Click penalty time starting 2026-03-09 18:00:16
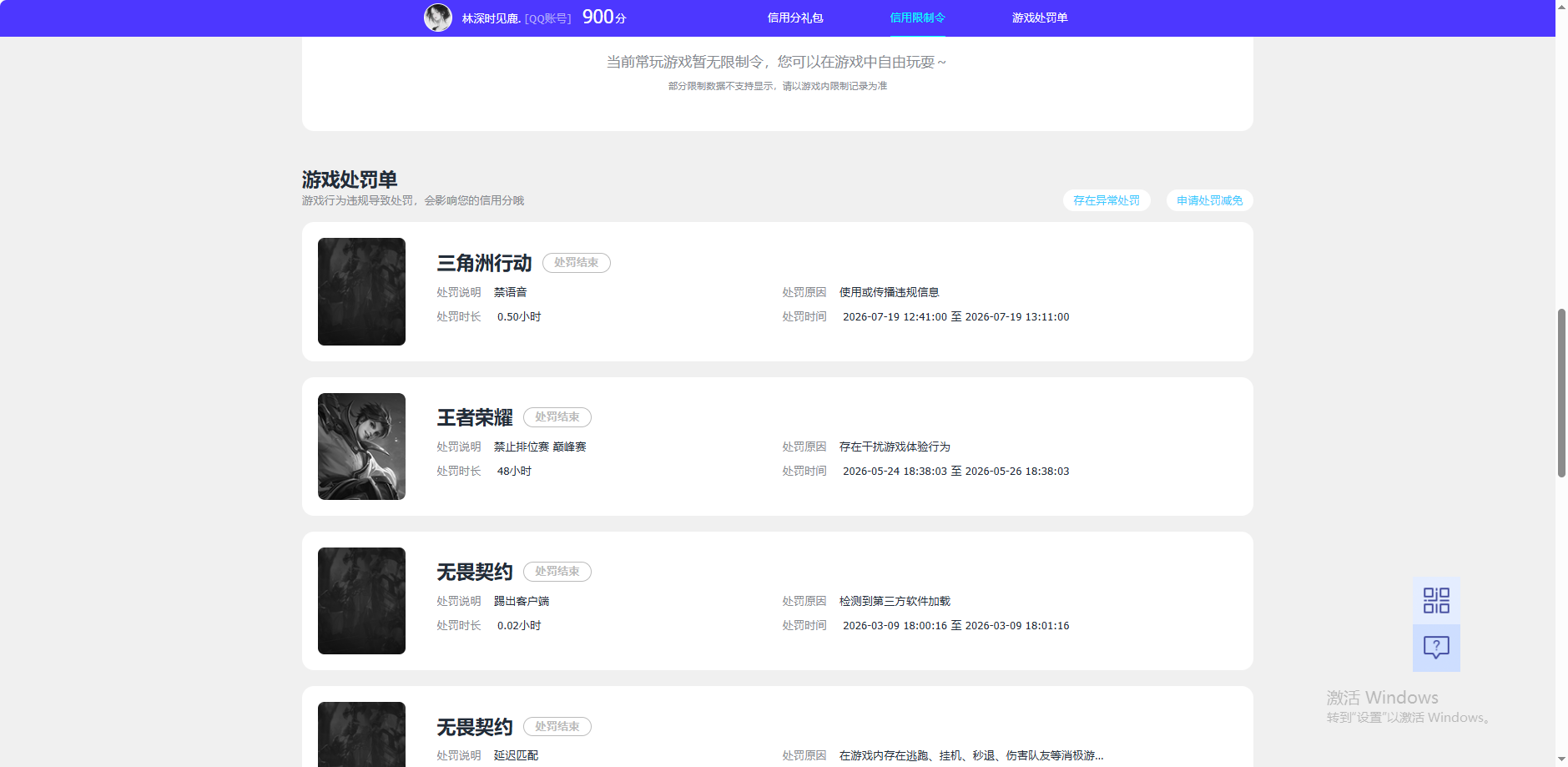Viewport: 1568px width, 767px height. click(956, 625)
